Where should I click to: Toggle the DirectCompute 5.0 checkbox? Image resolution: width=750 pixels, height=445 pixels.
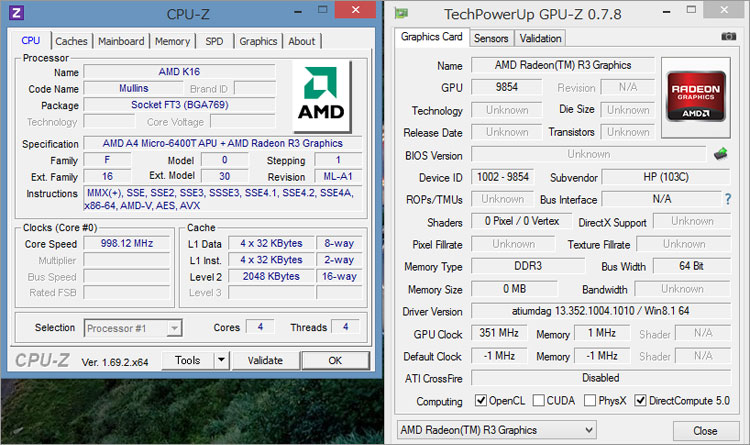640,400
